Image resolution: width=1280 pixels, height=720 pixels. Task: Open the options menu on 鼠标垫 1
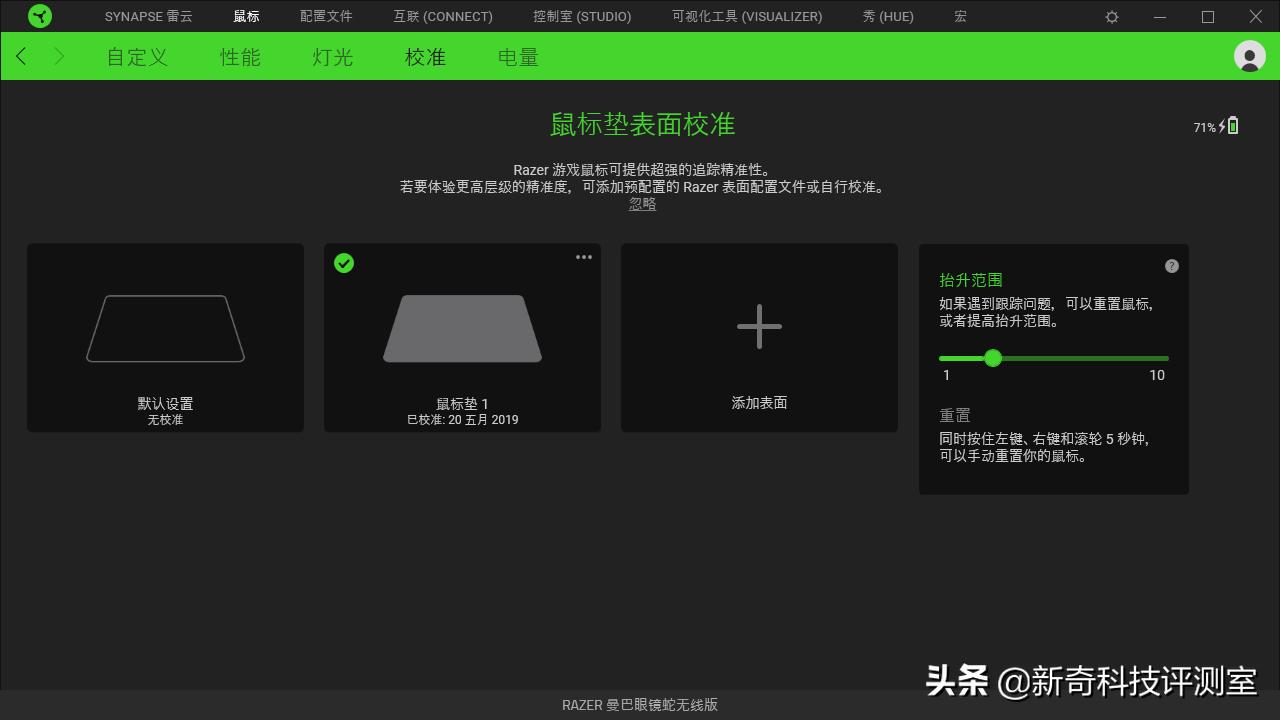[584, 256]
